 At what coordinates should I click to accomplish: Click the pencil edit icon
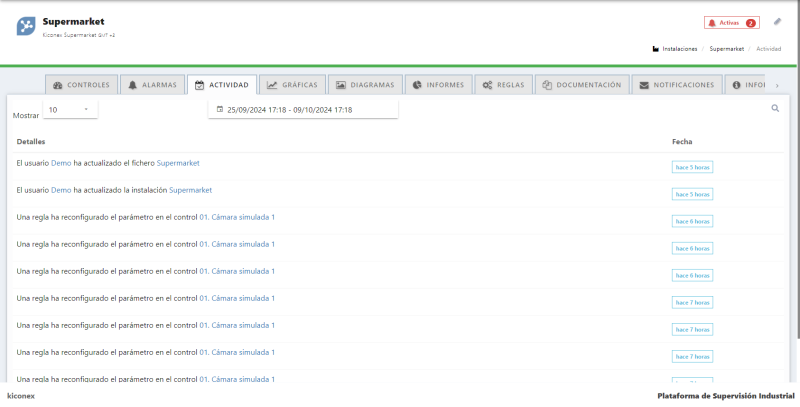(x=777, y=22)
